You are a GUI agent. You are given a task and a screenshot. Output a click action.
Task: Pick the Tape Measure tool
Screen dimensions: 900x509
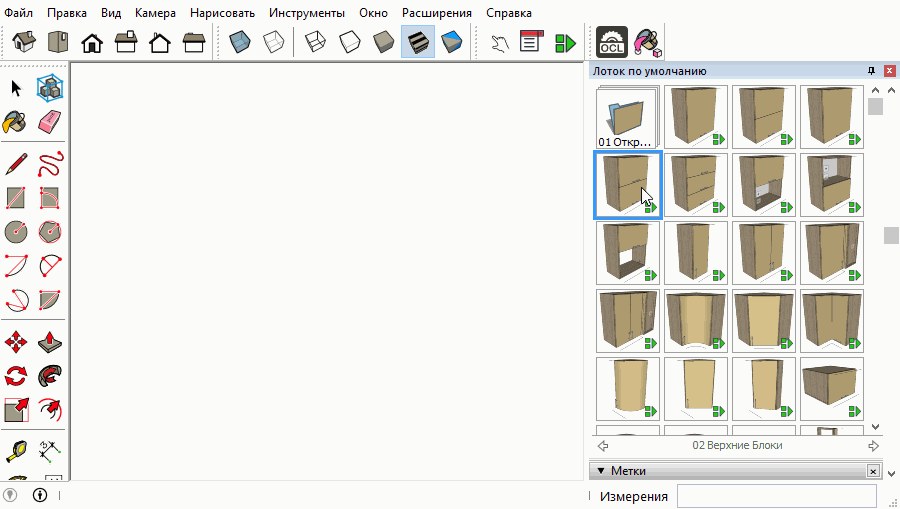point(15,452)
